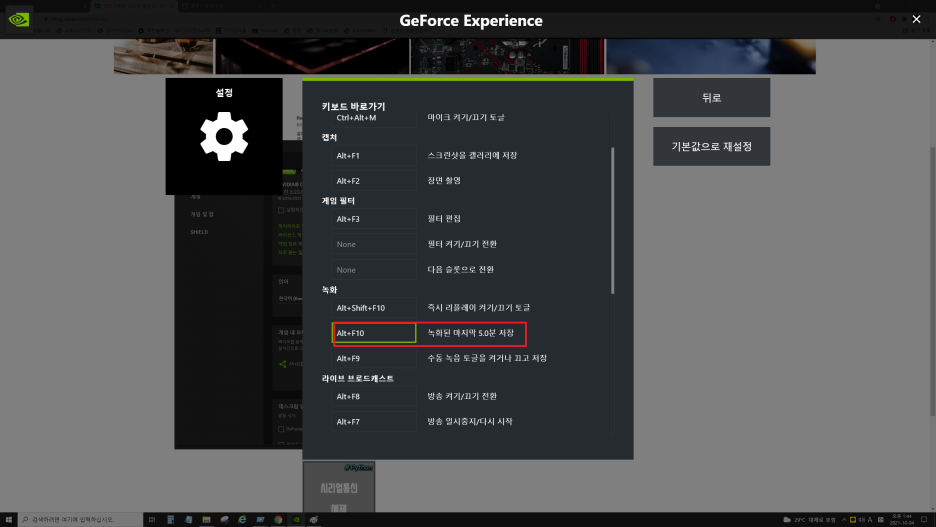
Task: Click the 즉시 리플레이 켜기/끄기 토글 label
Action: 479,307
